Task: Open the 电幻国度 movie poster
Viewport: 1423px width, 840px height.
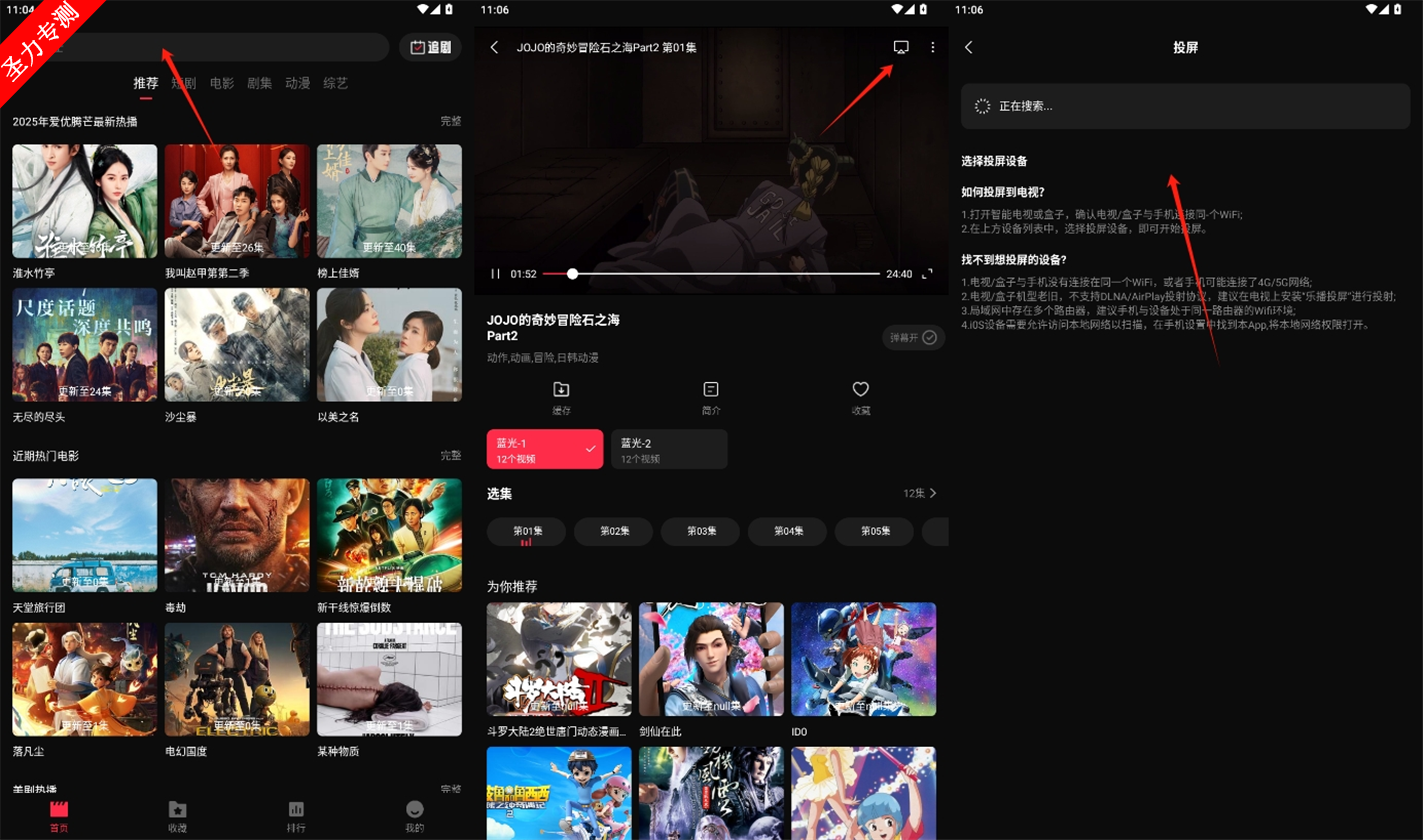Action: (237, 679)
